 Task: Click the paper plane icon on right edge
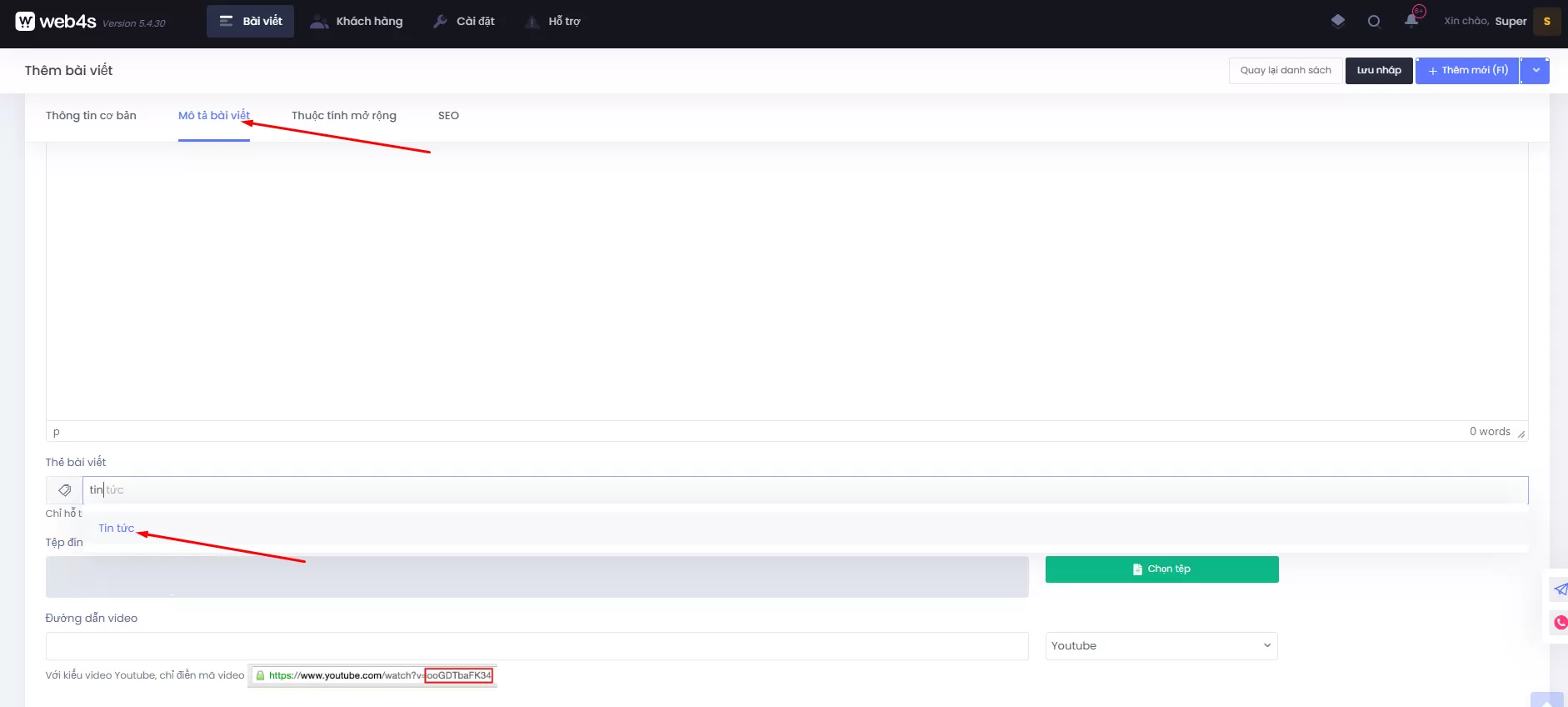click(1560, 589)
